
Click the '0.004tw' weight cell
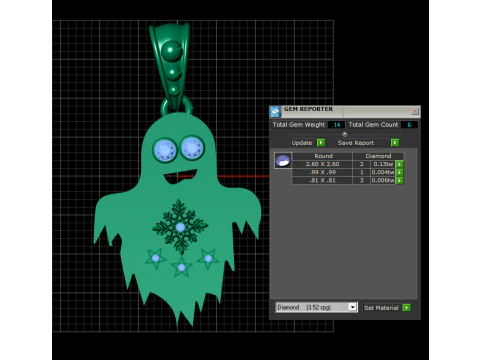[x=383, y=172]
